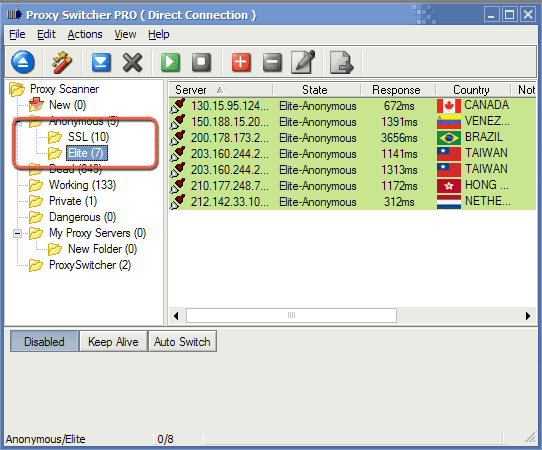Image resolution: width=542 pixels, height=450 pixels.
Task: Click the horizontal scrollbar thumb
Action: [291, 315]
